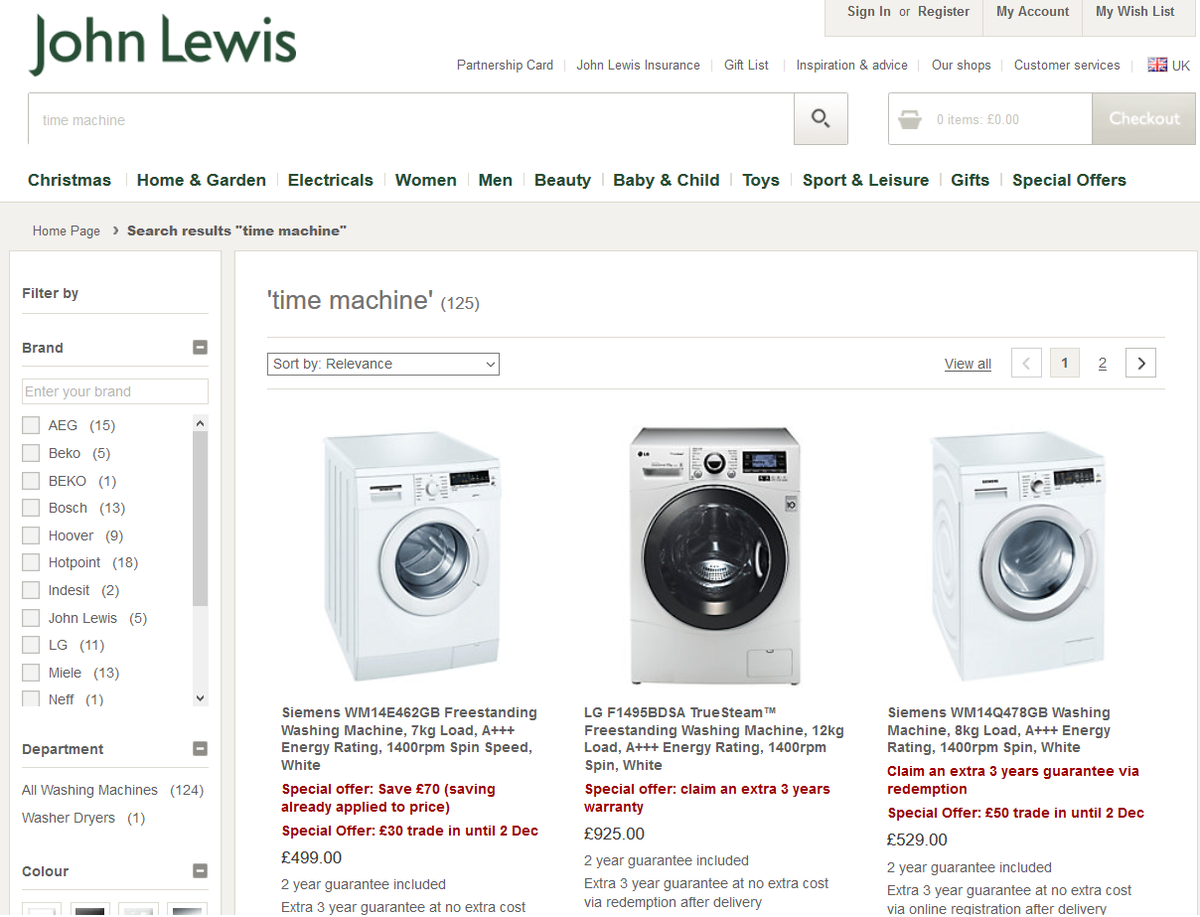
Task: Open the Gifts menu
Action: [970, 180]
